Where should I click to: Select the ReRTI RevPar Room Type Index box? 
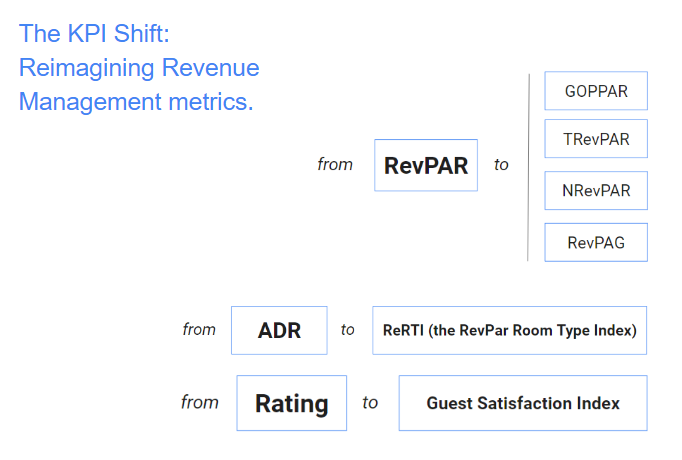pos(509,330)
